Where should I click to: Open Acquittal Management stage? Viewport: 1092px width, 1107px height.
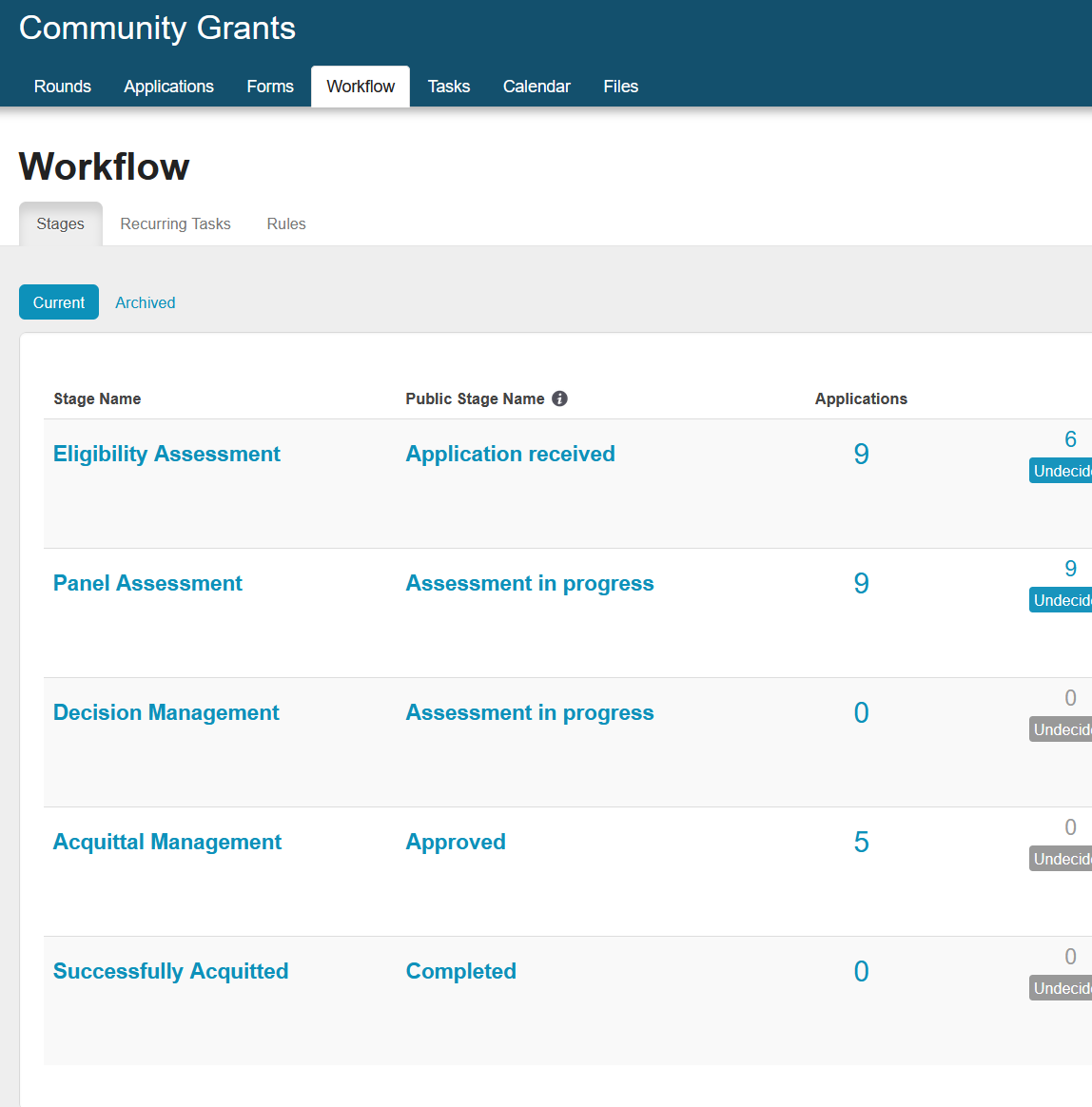click(167, 842)
